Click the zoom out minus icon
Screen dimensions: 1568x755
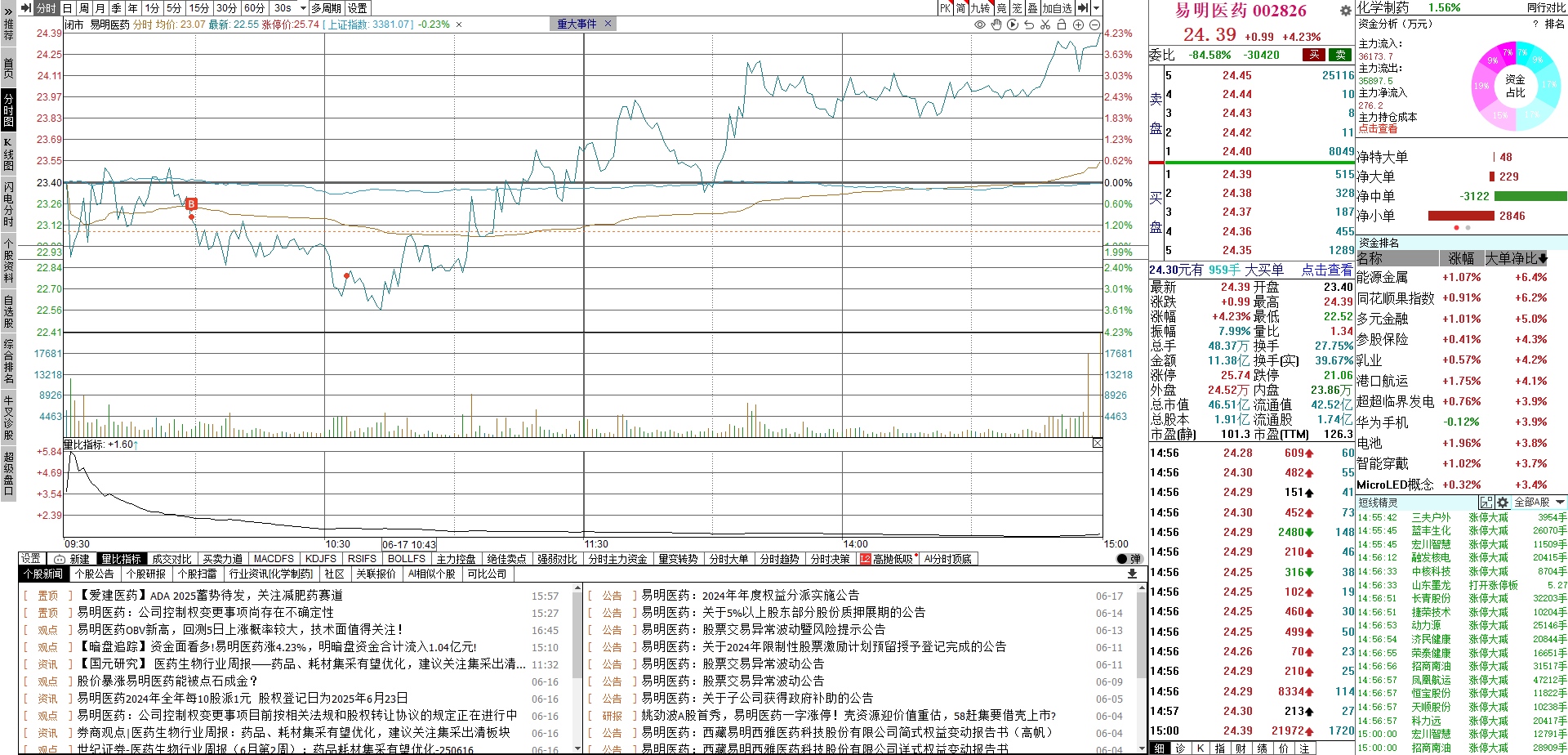1094,25
